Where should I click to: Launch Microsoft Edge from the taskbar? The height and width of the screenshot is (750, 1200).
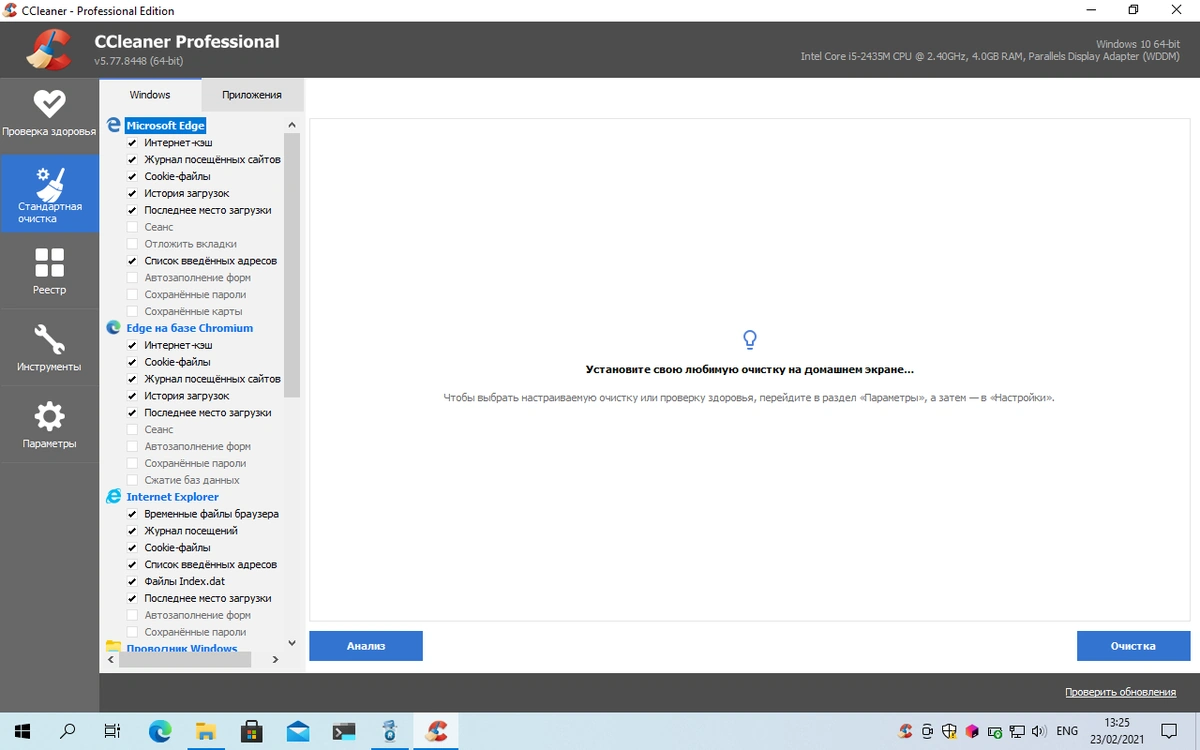[160, 731]
